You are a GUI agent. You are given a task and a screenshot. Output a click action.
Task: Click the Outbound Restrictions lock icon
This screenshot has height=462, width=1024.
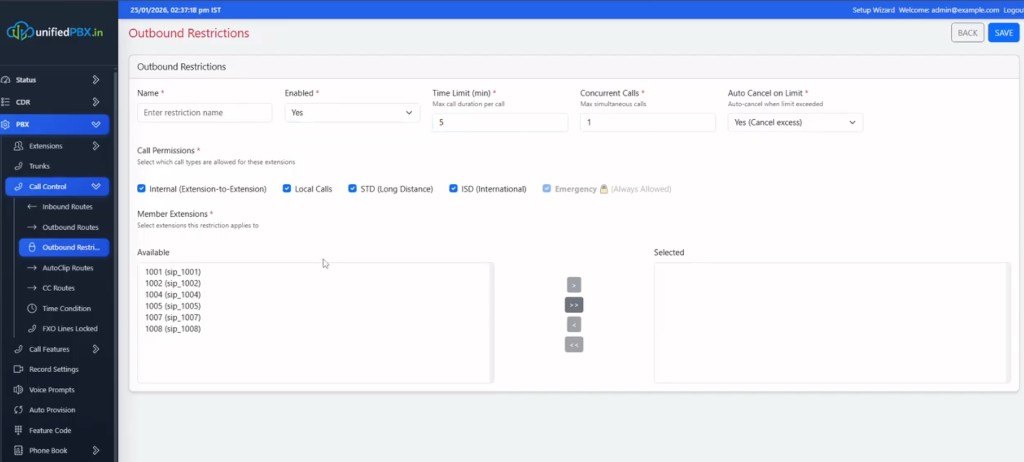(x=32, y=248)
